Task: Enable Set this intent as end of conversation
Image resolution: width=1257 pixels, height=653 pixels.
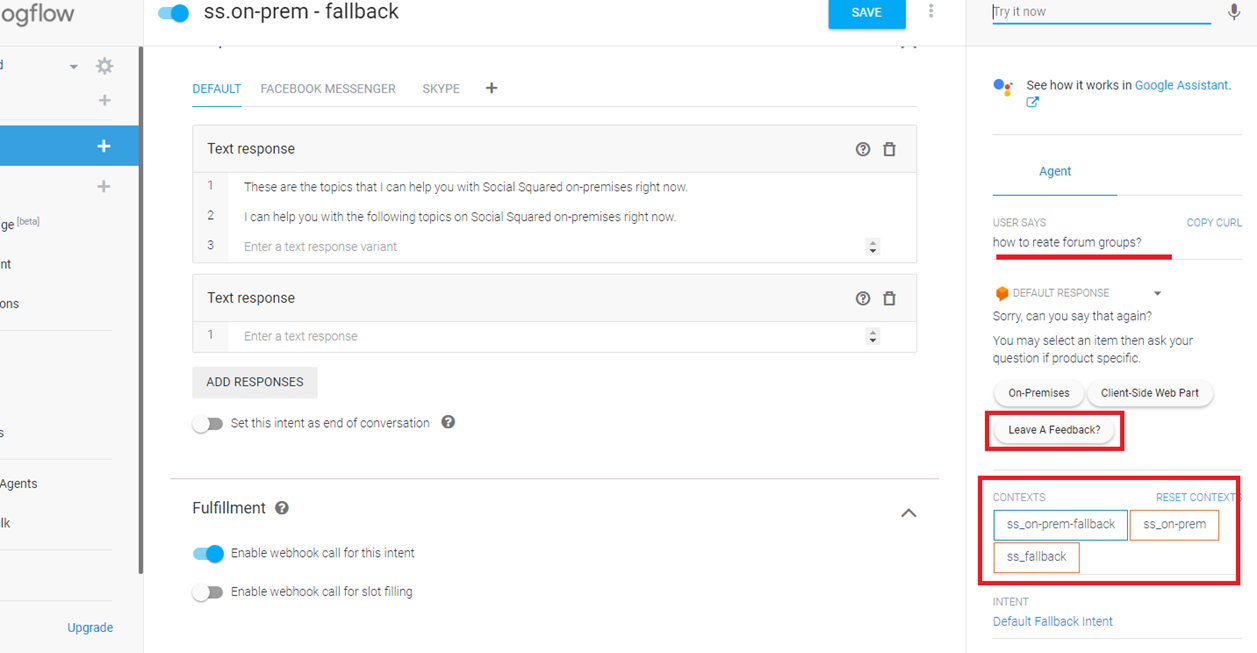Action: (208, 423)
